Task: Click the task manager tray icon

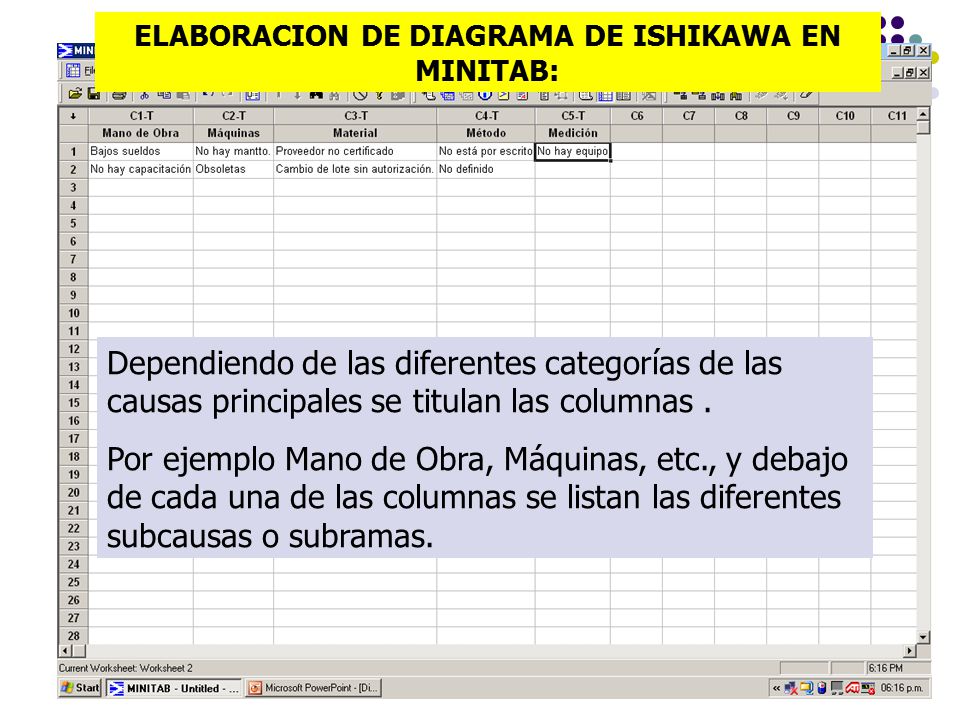Action: (868, 688)
